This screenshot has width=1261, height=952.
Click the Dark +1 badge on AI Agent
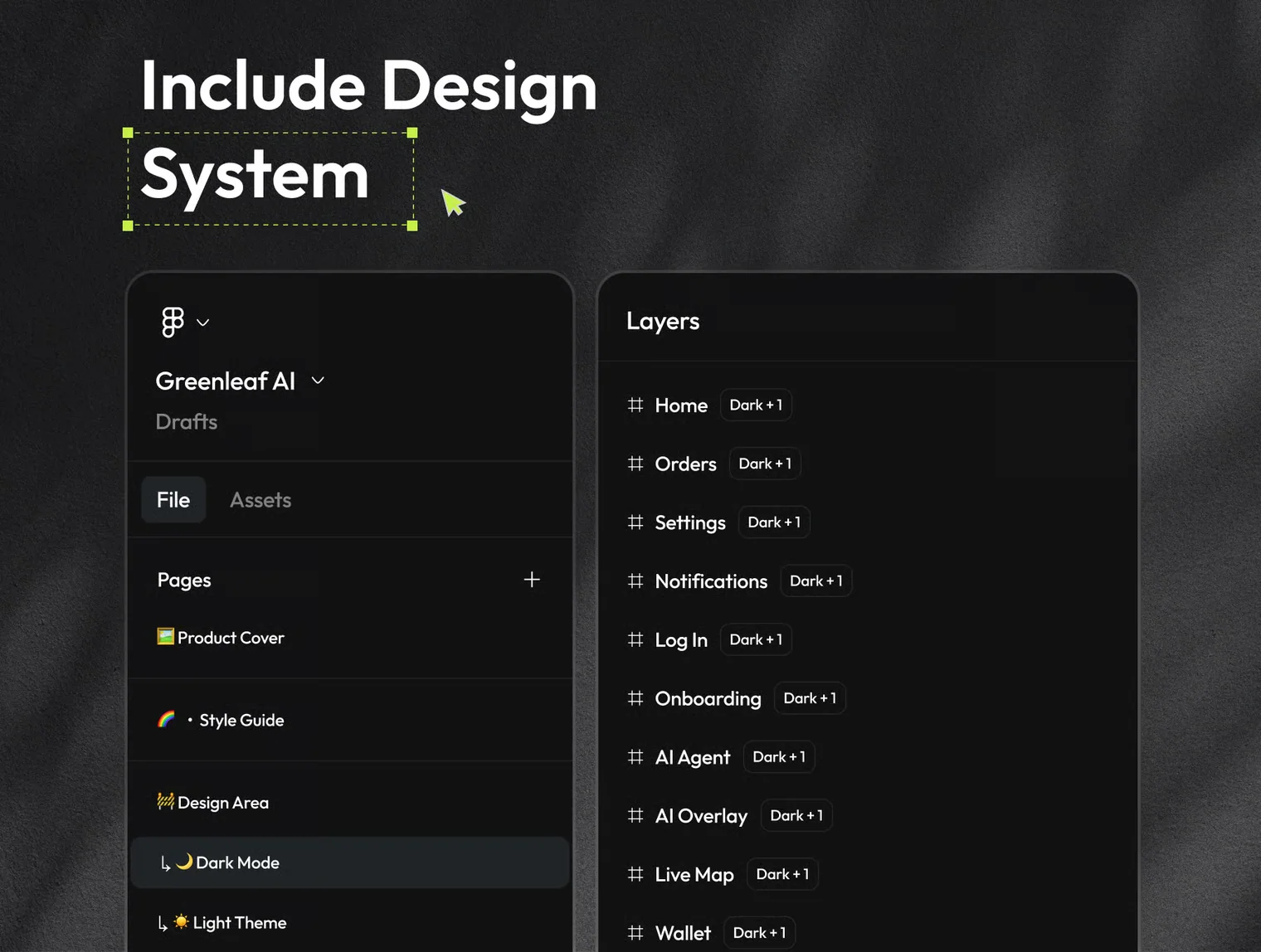click(779, 757)
